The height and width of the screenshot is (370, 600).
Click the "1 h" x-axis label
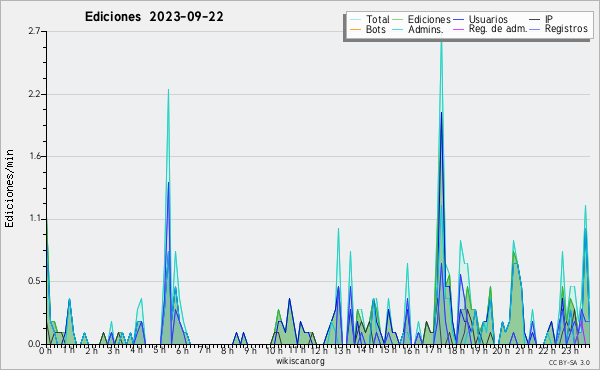(x=69, y=350)
